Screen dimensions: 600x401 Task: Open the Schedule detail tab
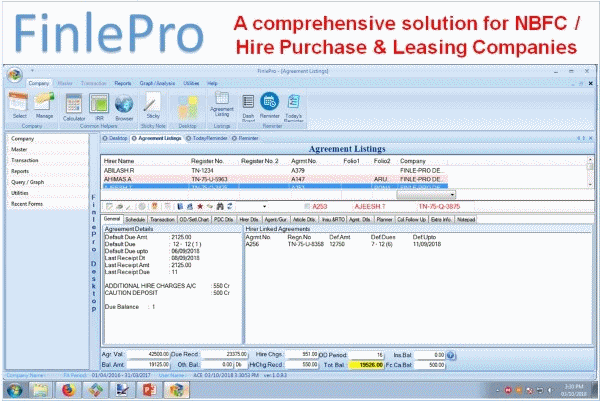click(x=135, y=220)
